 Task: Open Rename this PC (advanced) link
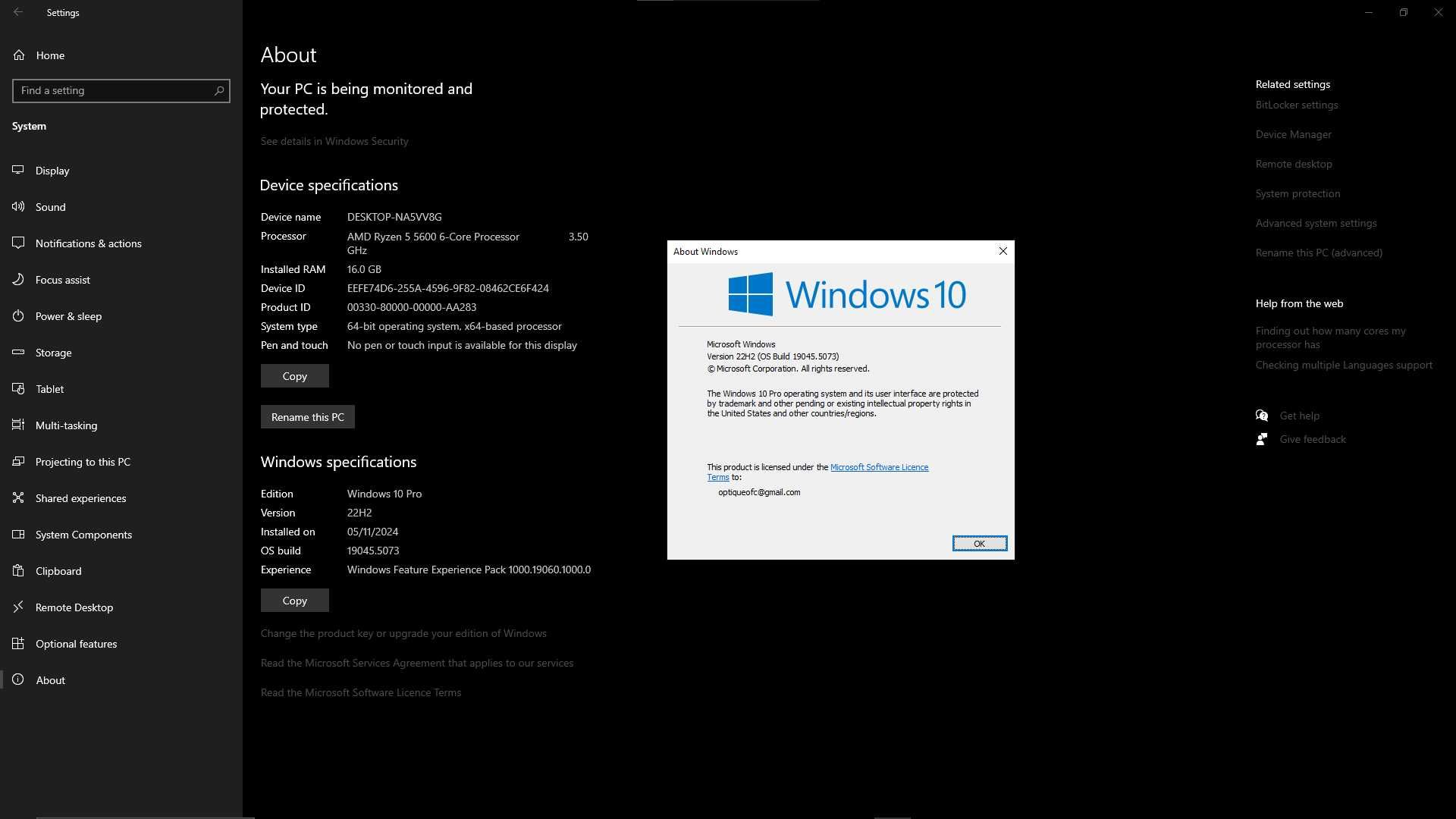coord(1319,253)
